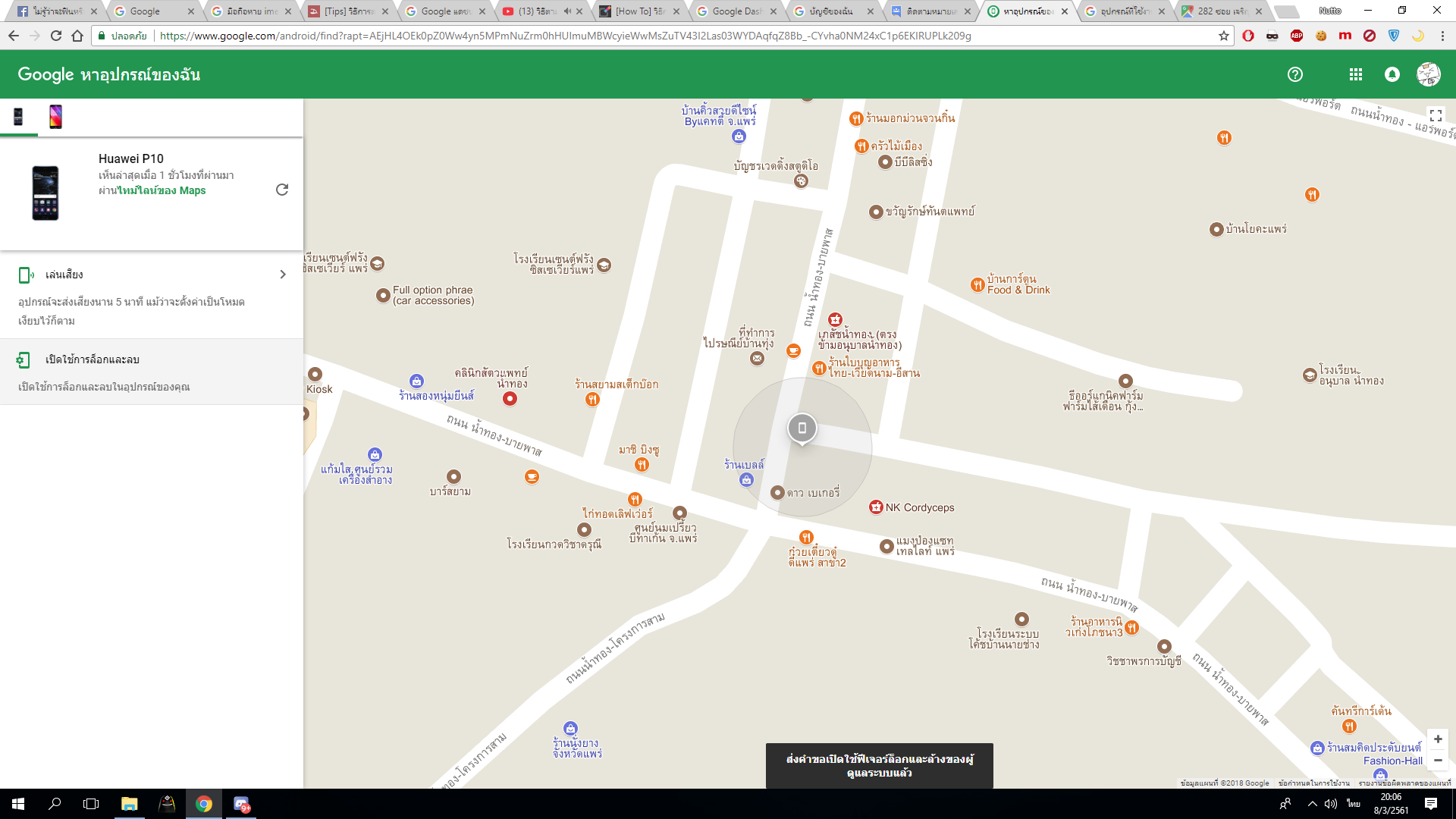Open the Maps Timeline link
The height and width of the screenshot is (819, 1456).
pyautogui.click(x=161, y=190)
